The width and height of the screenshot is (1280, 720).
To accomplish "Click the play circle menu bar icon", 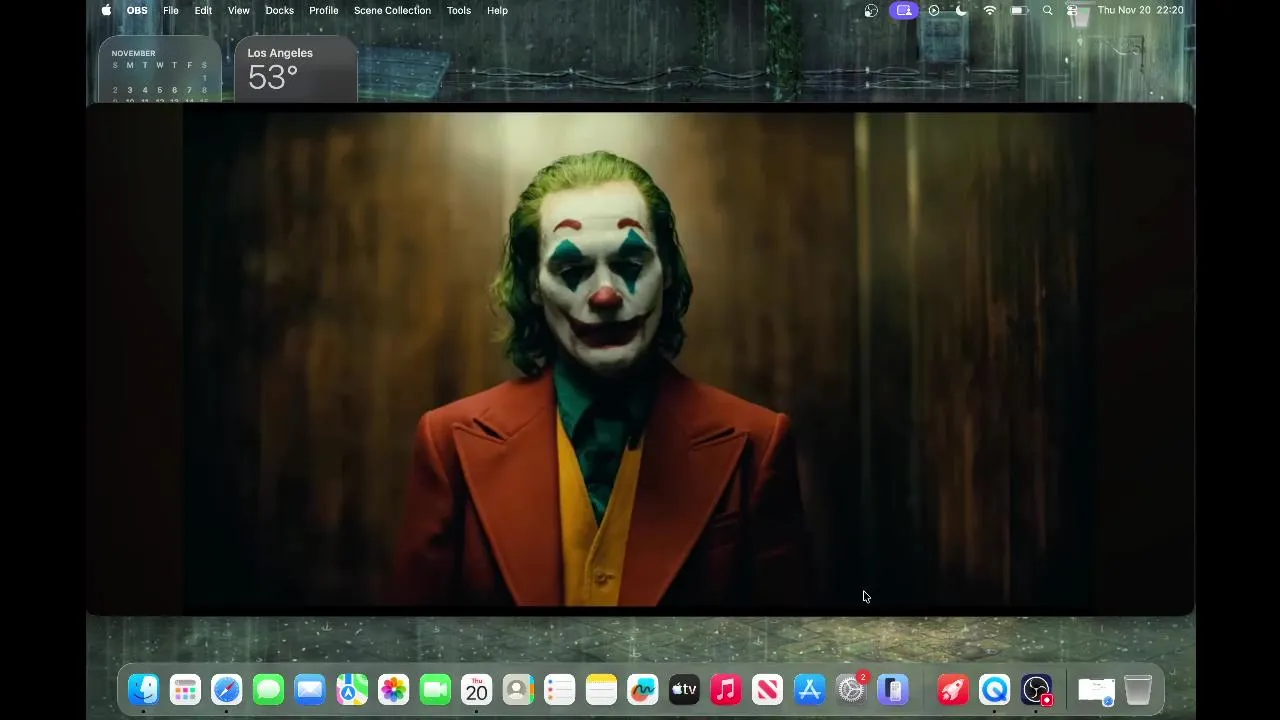I will (x=934, y=10).
